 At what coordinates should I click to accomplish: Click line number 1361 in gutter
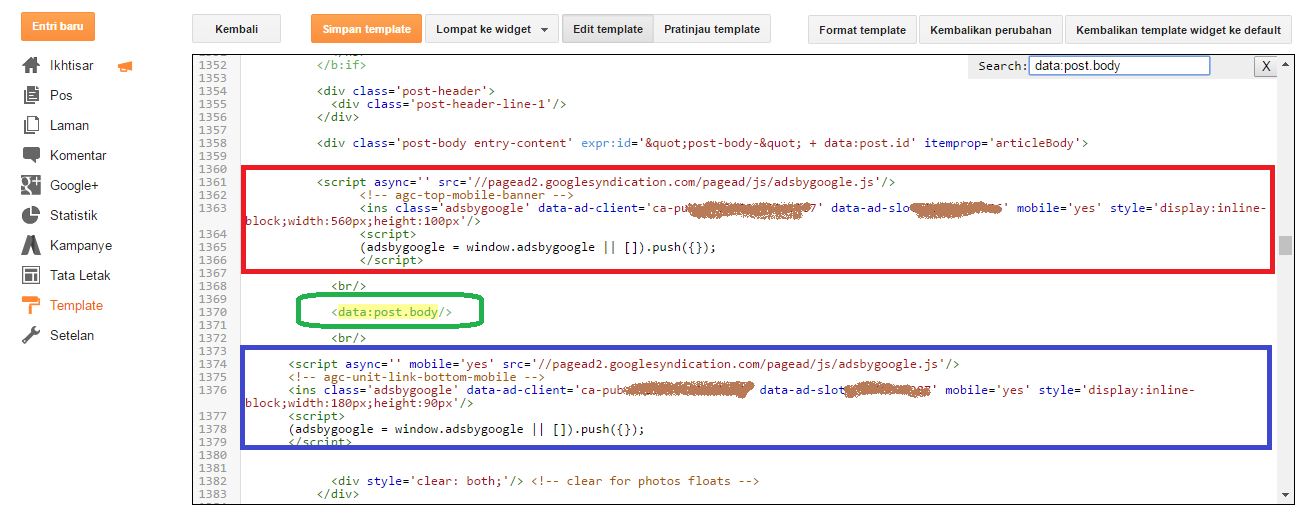[x=213, y=183]
